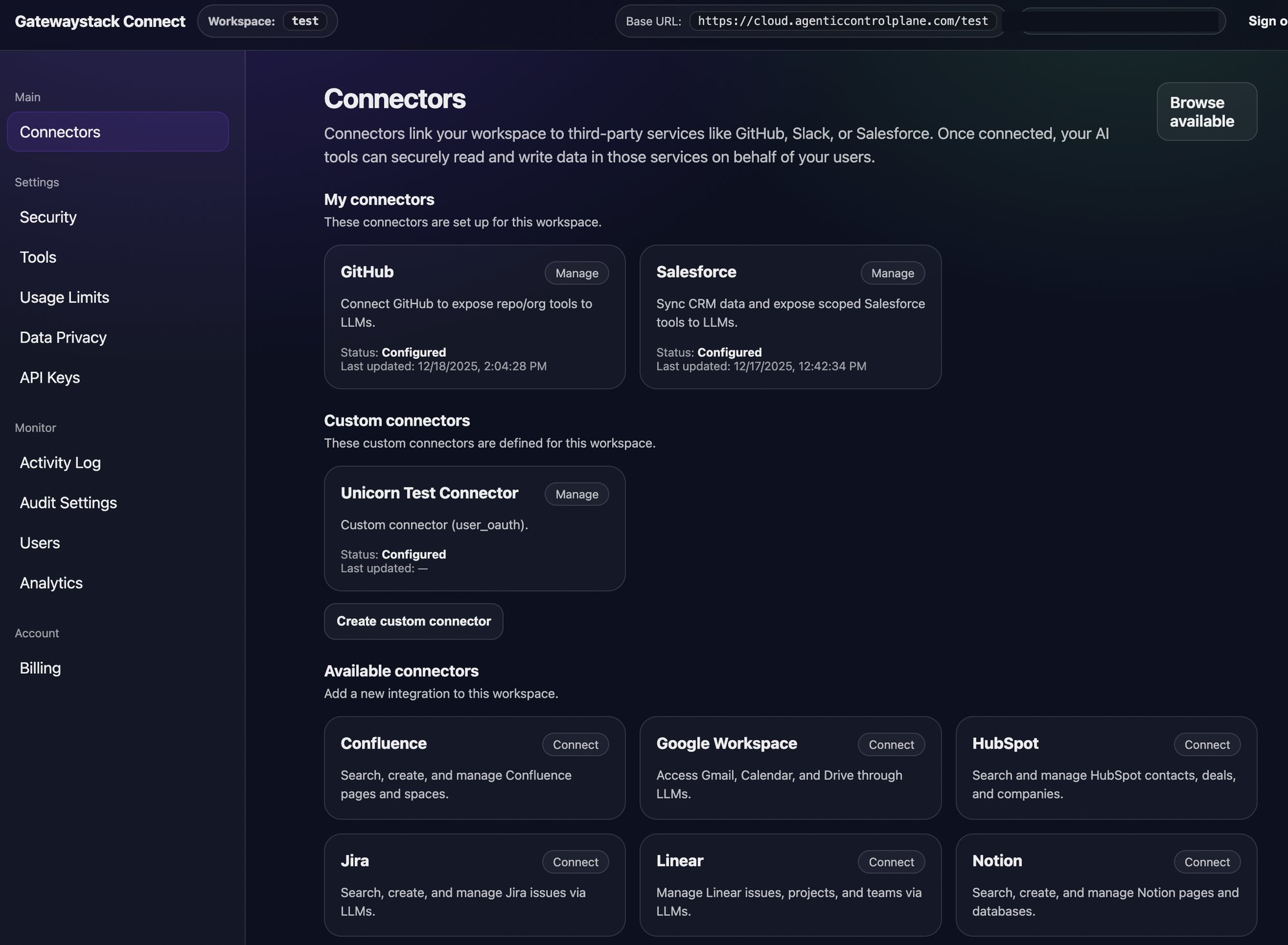Manage Unicorn Test Connector

[x=576, y=494]
